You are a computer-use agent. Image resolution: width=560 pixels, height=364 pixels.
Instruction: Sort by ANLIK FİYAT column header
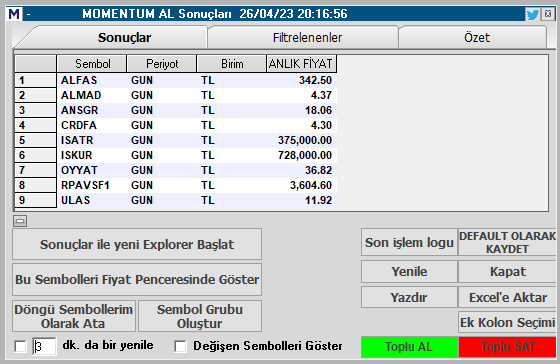tap(301, 64)
